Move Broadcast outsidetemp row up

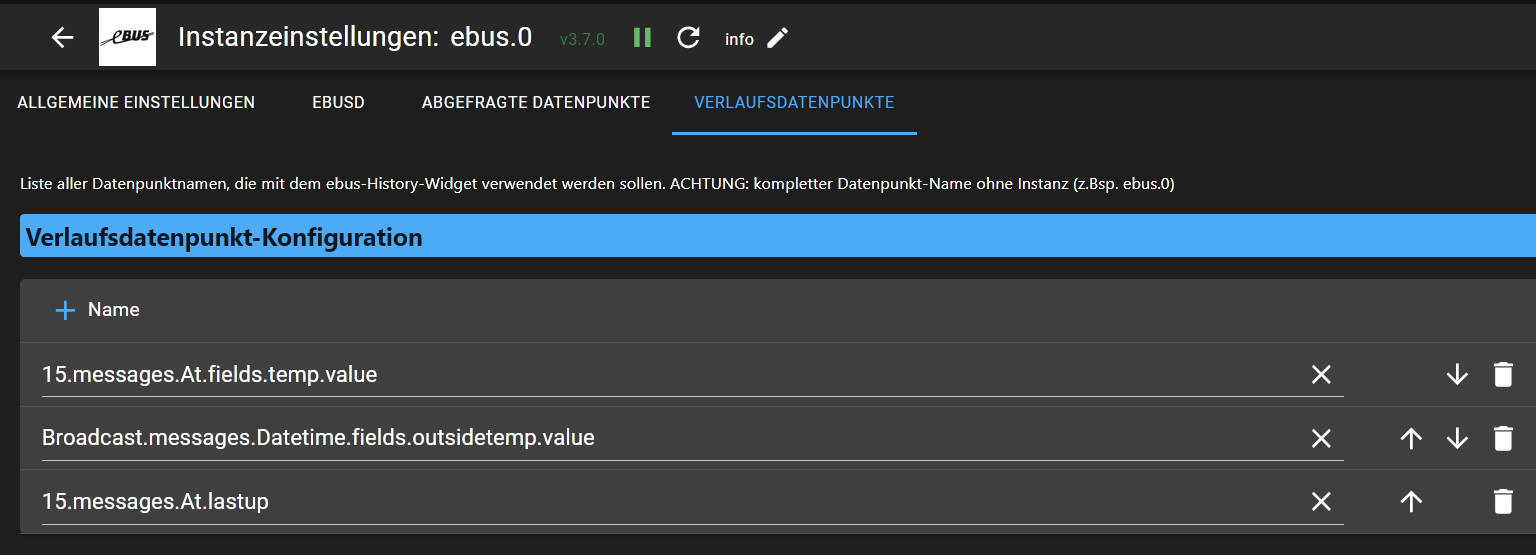click(x=1411, y=438)
